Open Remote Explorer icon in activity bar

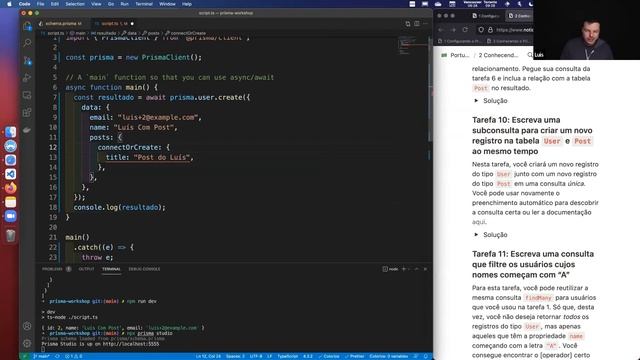pos(27,95)
